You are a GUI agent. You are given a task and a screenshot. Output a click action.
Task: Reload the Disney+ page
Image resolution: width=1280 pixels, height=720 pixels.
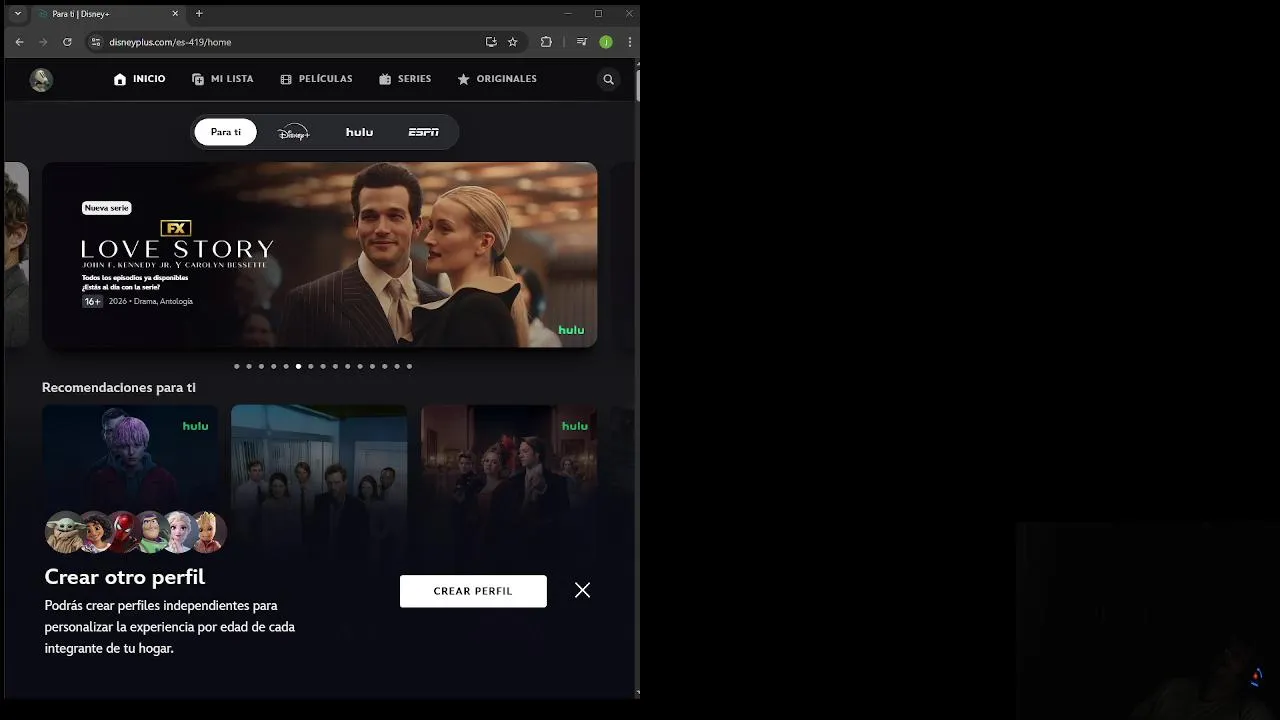click(67, 42)
